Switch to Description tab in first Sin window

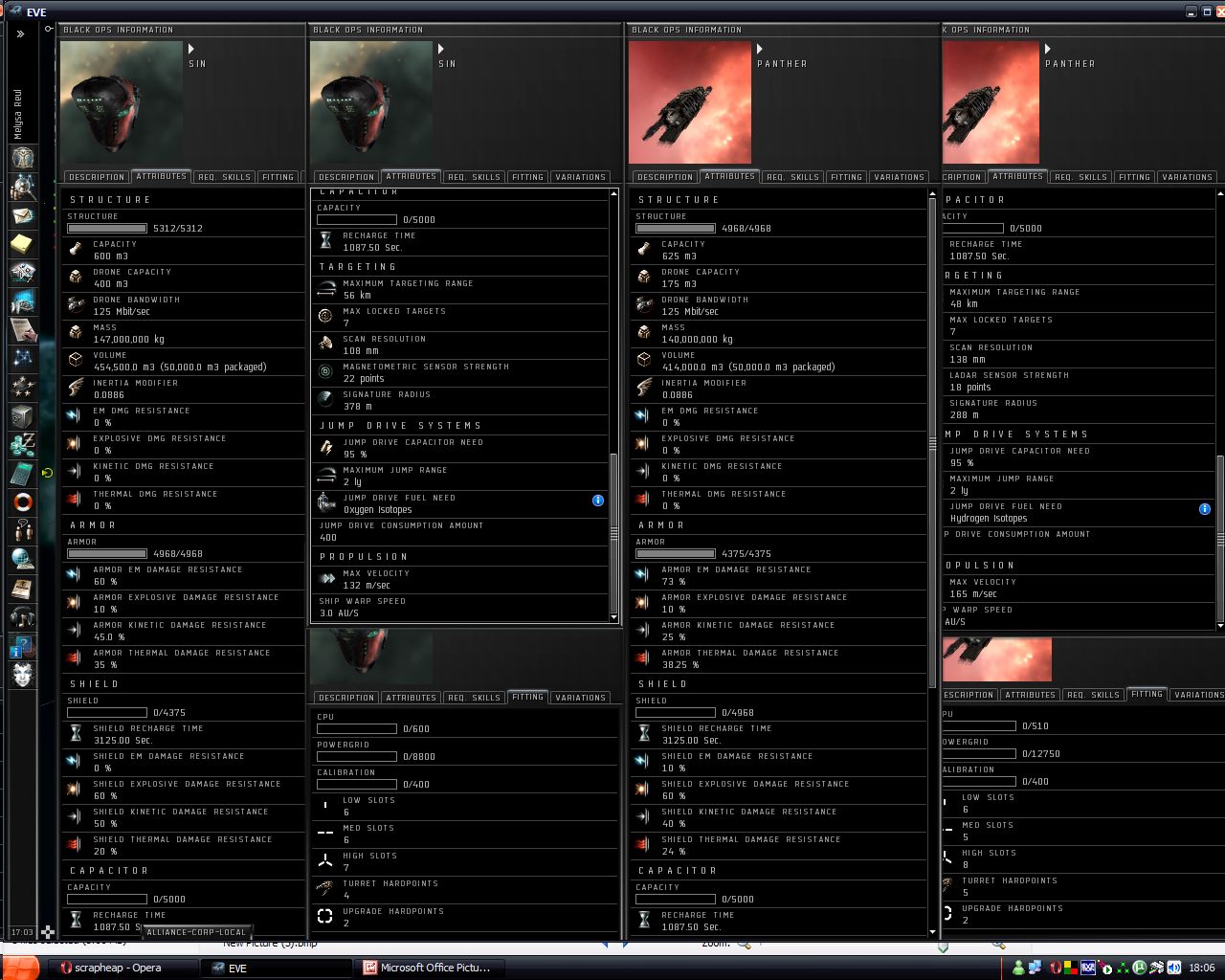[x=96, y=177]
